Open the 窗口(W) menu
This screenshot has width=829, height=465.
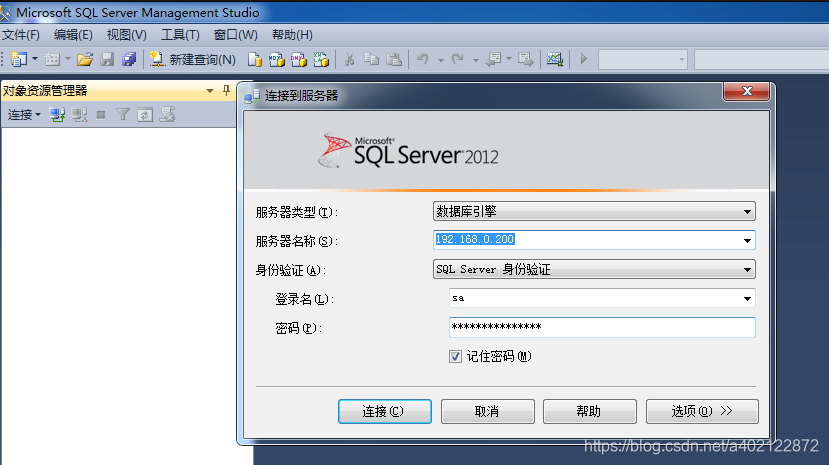tap(235, 35)
